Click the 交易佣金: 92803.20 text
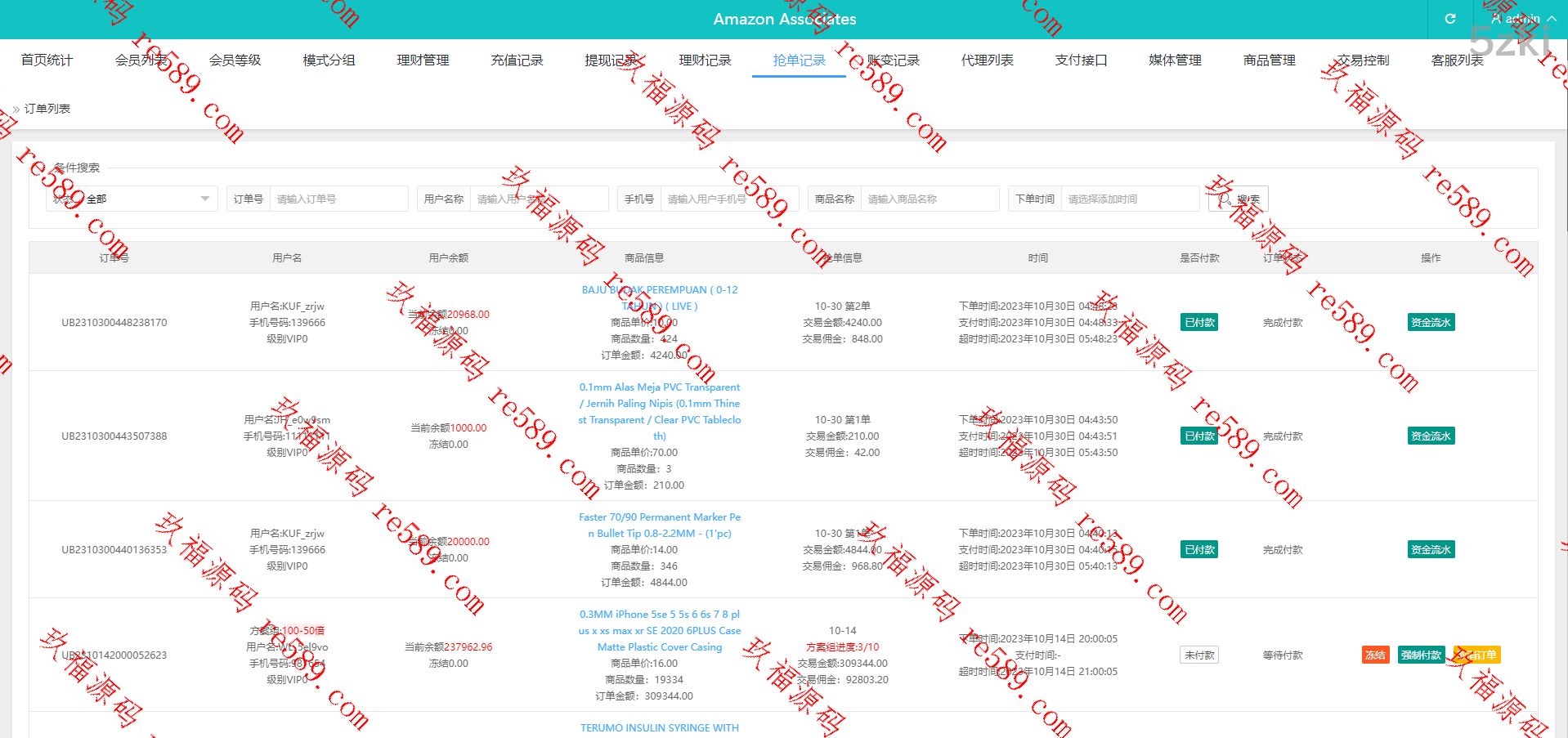Screen dimensions: 1568x738 click(843, 679)
